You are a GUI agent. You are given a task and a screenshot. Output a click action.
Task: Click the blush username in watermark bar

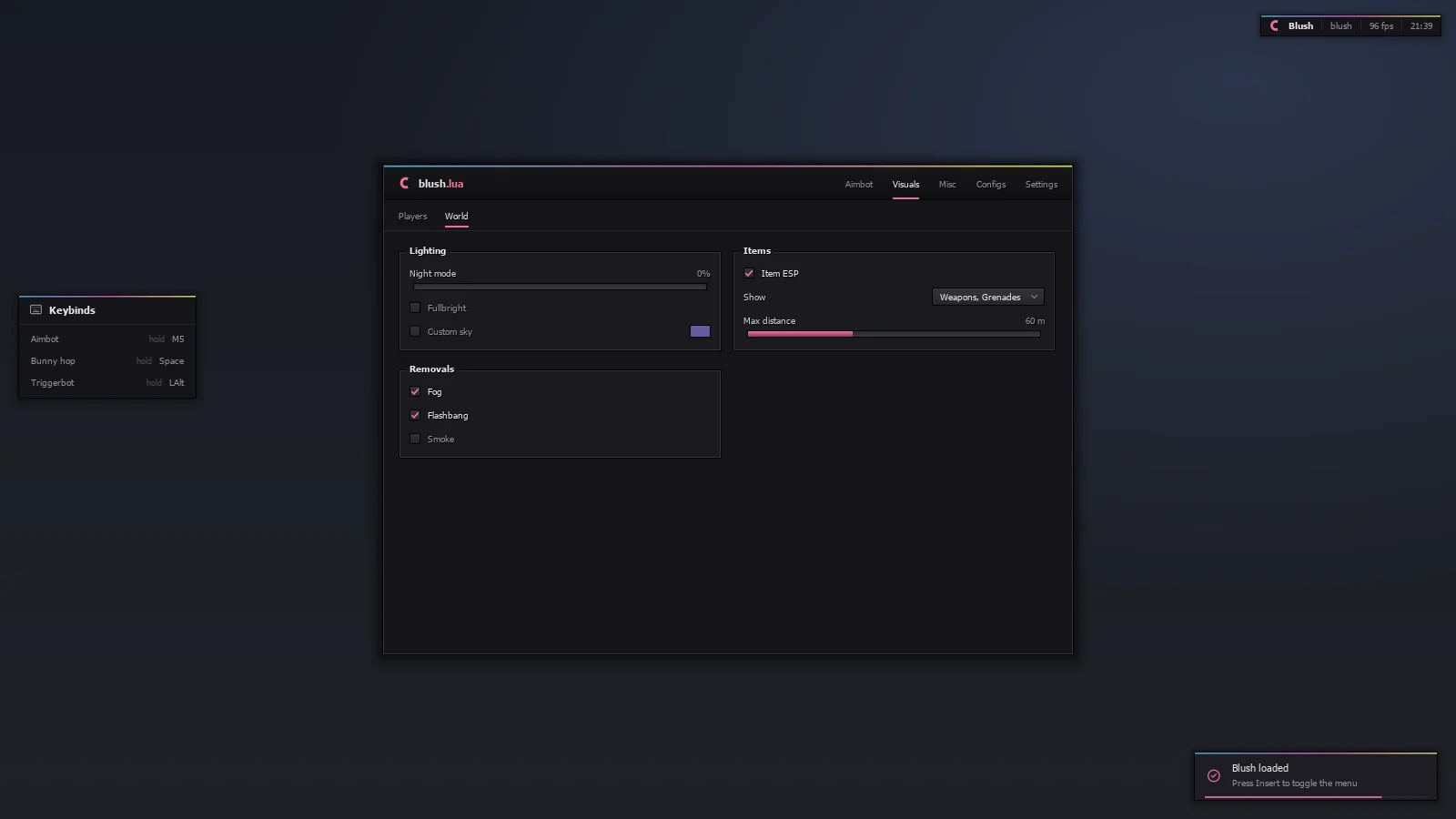coord(1340,26)
